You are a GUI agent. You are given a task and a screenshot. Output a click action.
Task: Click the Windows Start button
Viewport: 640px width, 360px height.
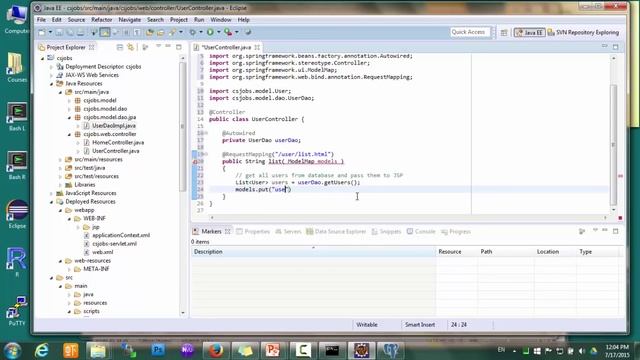(x=13, y=350)
